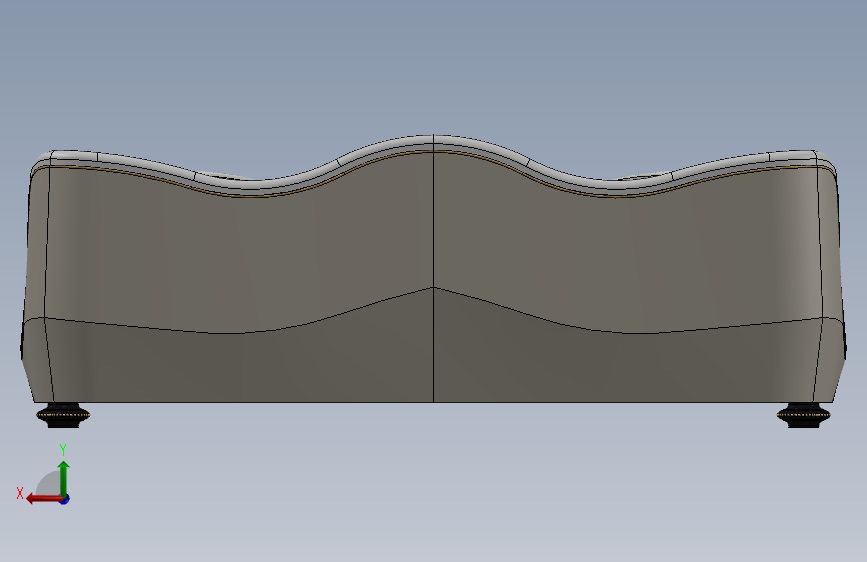
Task: Click the green Y axis arrow
Action: point(64,479)
